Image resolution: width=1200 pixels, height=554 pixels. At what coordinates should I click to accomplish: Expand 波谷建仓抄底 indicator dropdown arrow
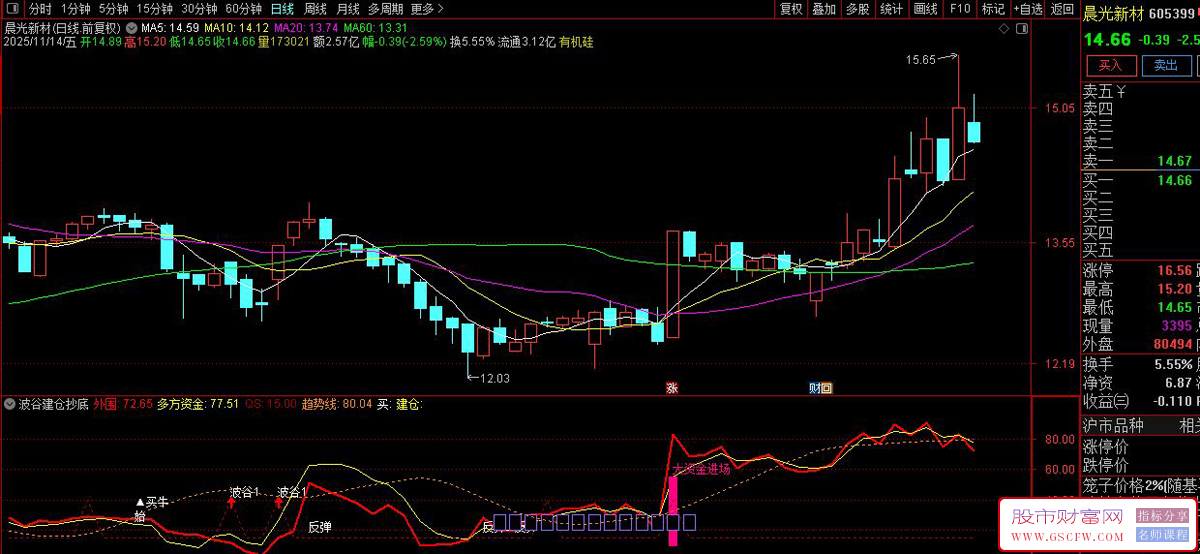coord(10,405)
